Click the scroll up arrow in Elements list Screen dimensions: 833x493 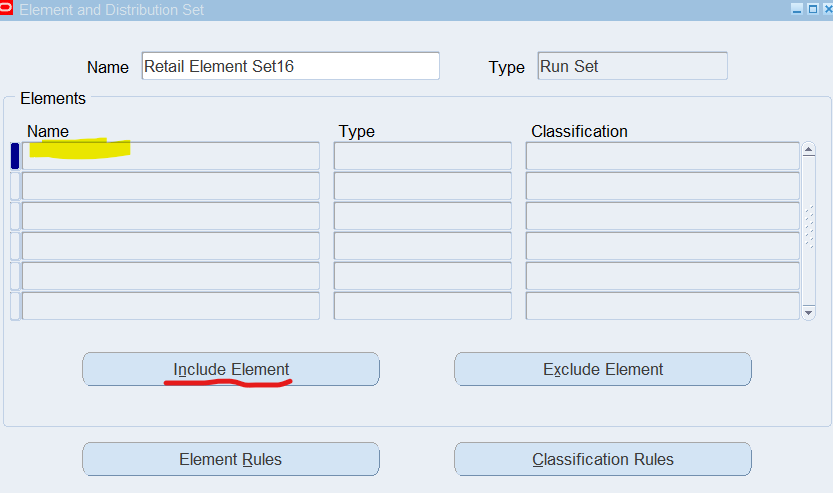tap(808, 150)
